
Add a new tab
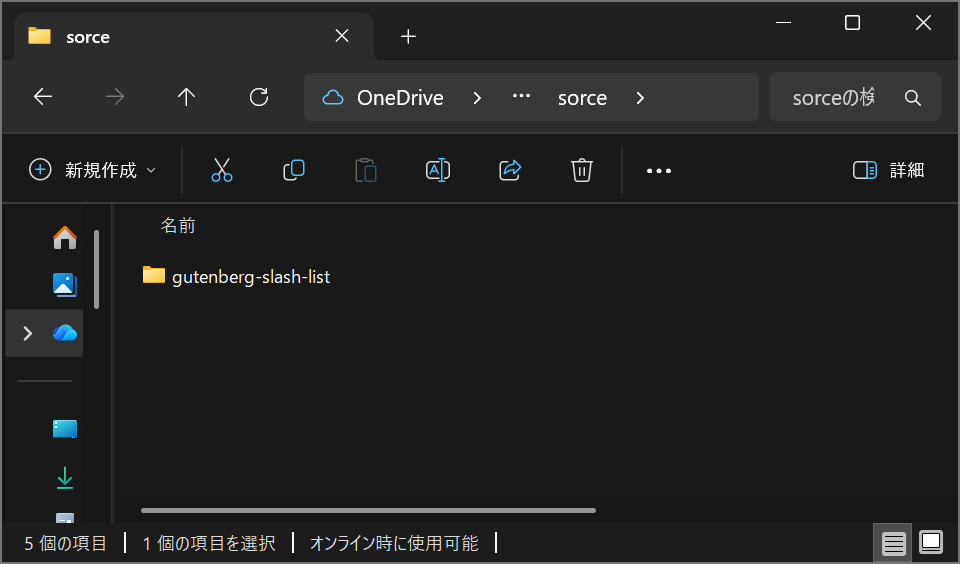(x=408, y=37)
